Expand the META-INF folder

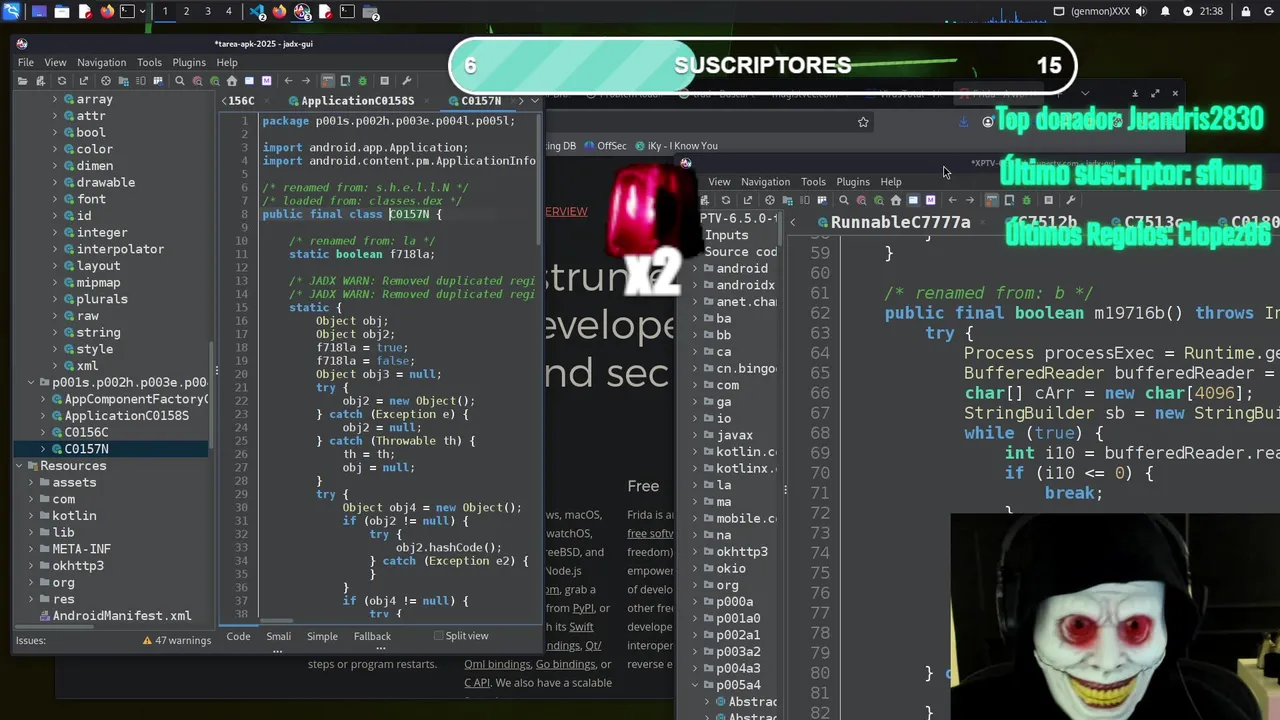click(31, 549)
